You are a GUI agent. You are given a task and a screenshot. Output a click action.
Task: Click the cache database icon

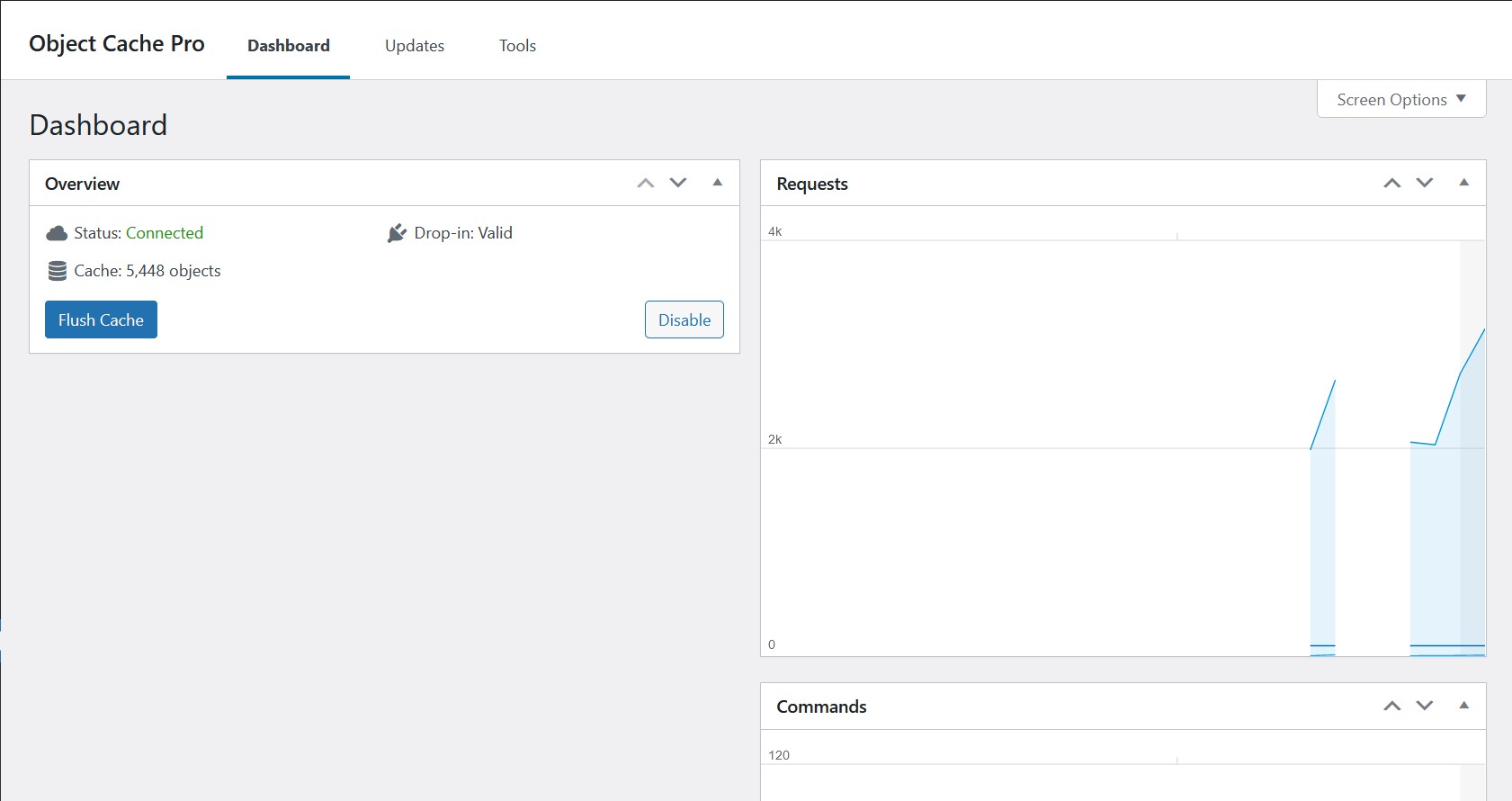tap(58, 271)
